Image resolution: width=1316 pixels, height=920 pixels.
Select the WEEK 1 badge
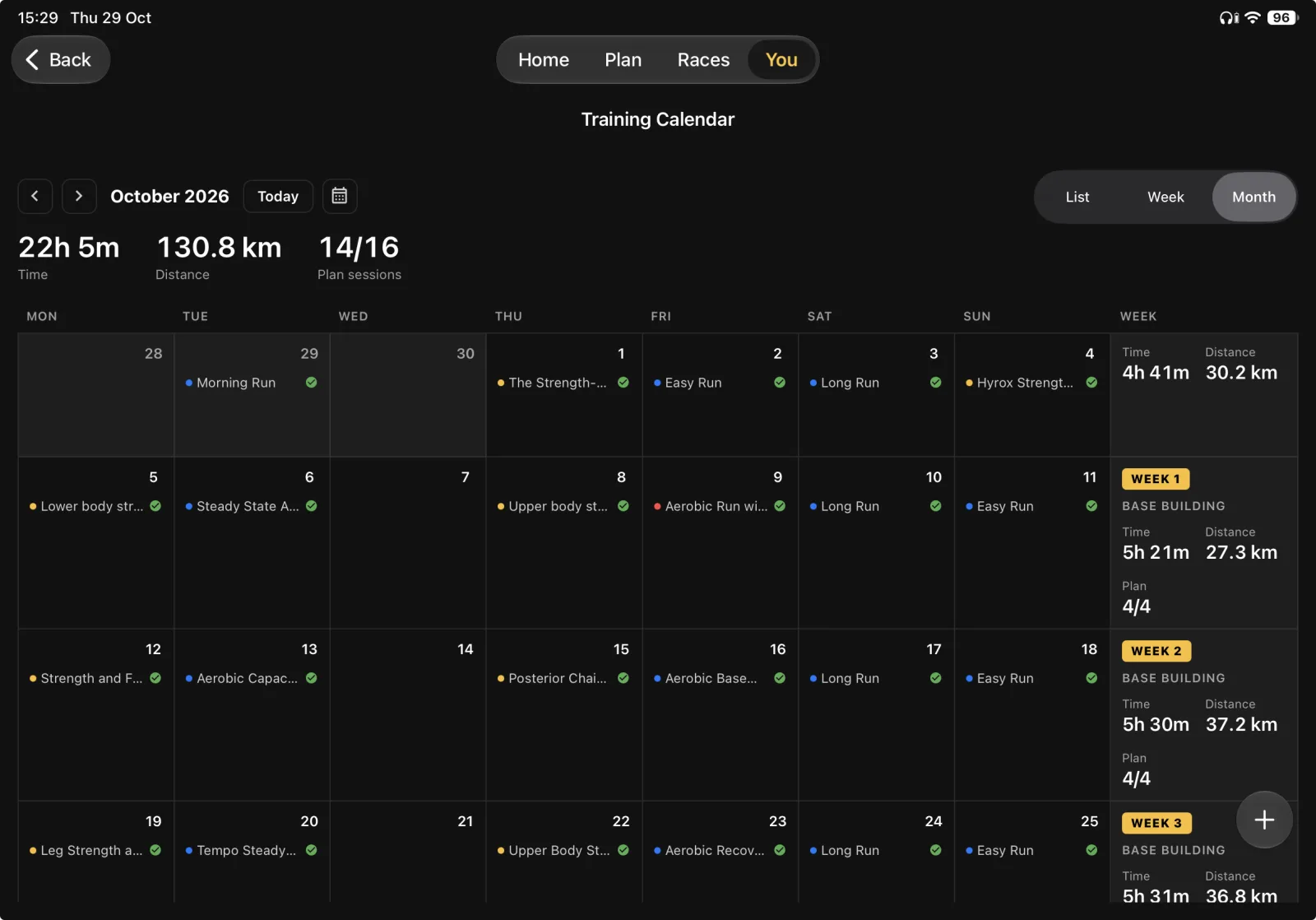tap(1156, 479)
